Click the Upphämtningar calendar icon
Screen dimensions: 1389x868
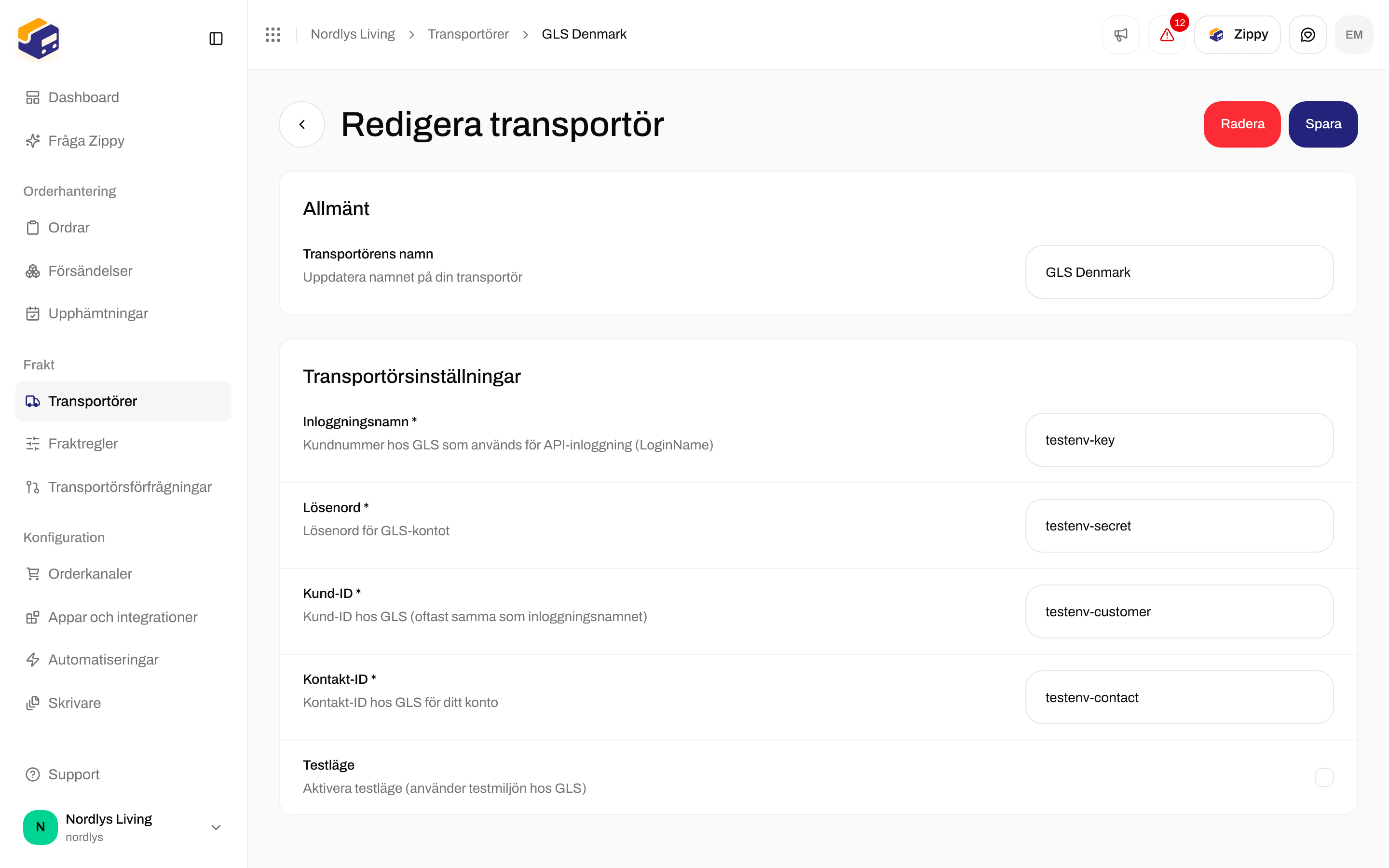(x=33, y=313)
